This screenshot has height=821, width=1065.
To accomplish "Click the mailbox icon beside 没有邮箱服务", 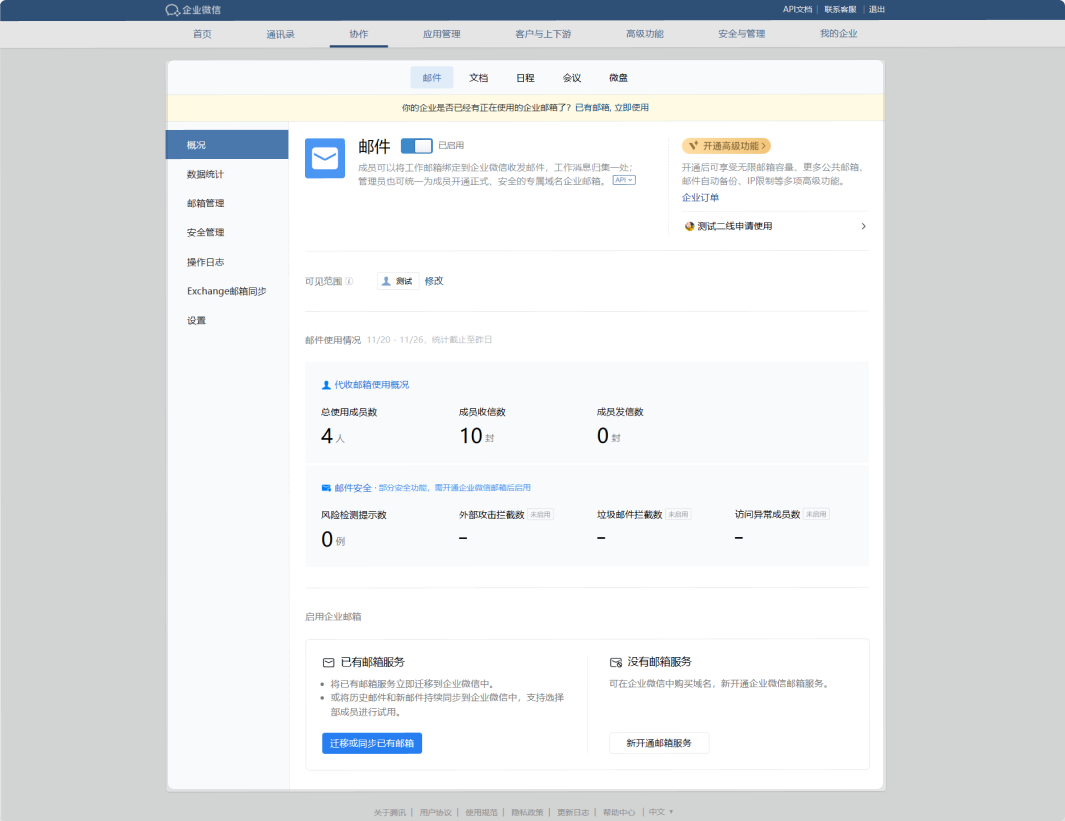I will coord(616,662).
